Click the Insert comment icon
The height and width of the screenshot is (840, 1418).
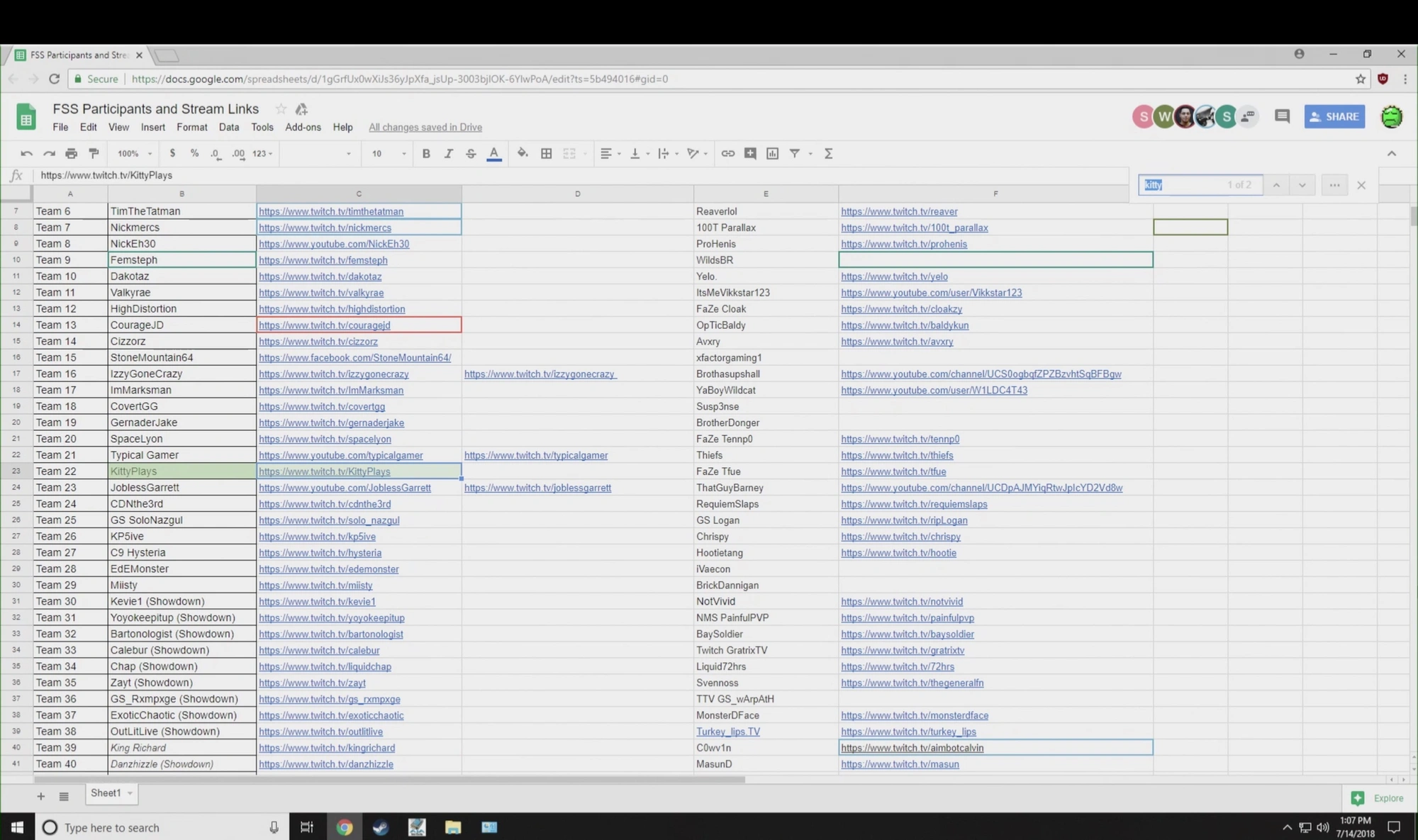750,153
